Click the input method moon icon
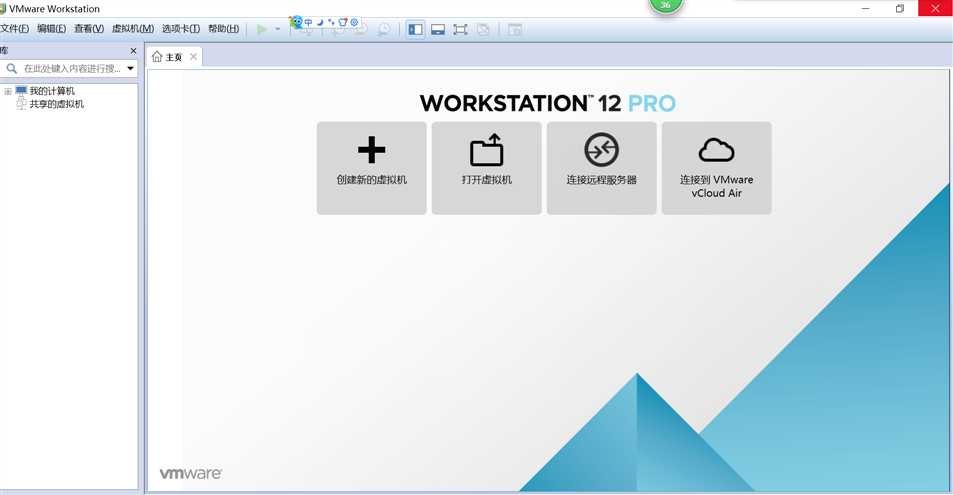This screenshot has height=495, width=953. tap(320, 22)
